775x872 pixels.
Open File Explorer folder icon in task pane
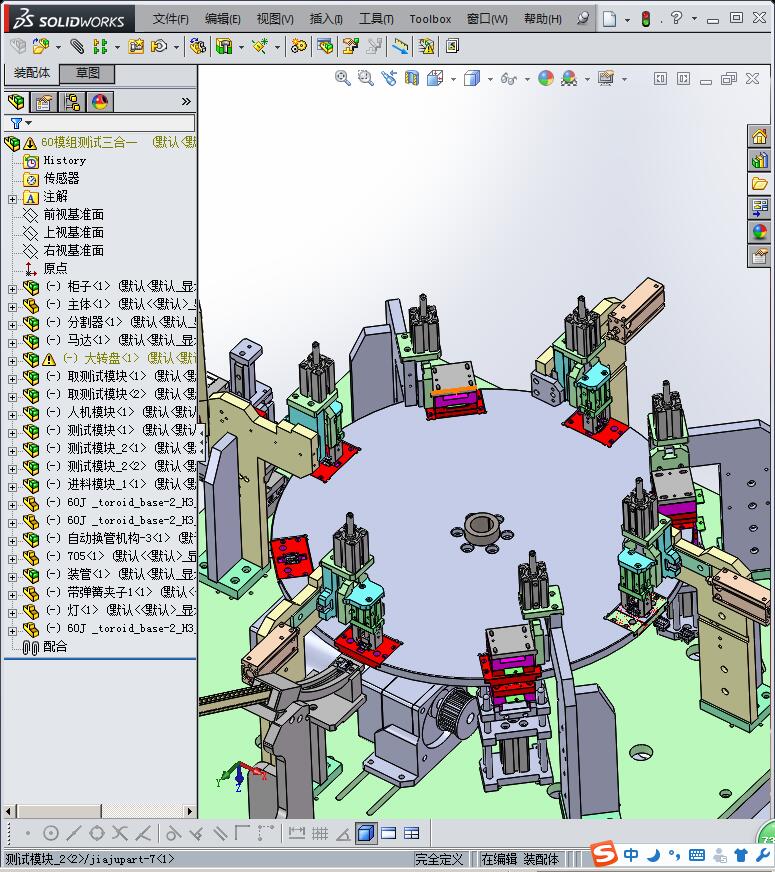click(x=759, y=184)
